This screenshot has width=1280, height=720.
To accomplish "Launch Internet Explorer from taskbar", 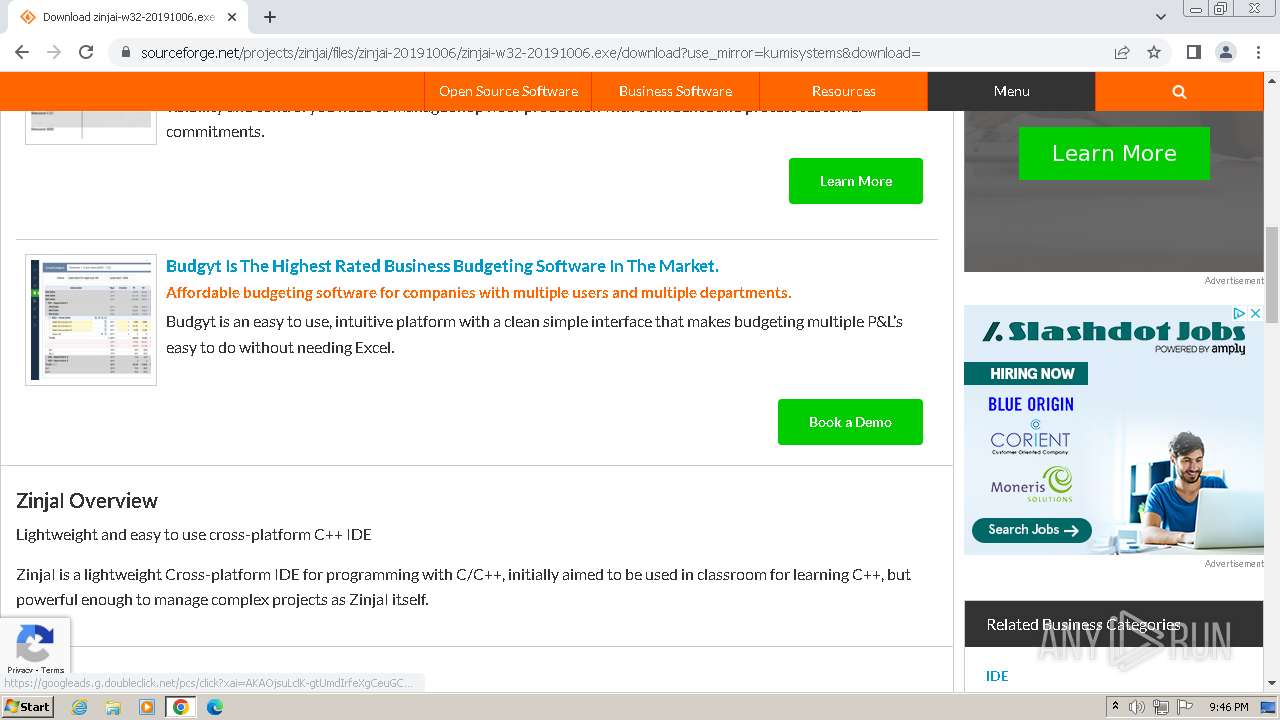I will coord(79,707).
